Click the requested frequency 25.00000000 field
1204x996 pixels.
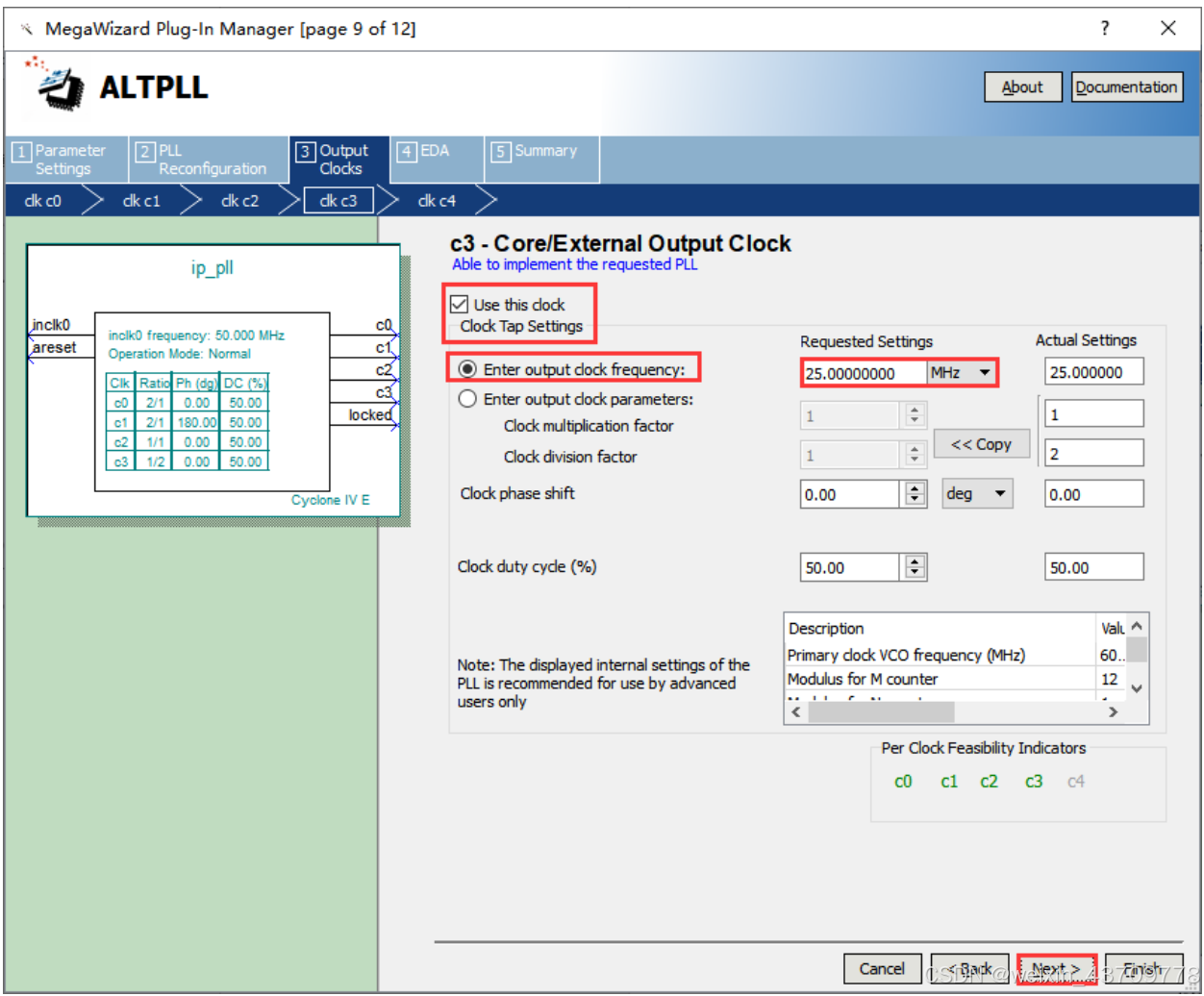(864, 373)
